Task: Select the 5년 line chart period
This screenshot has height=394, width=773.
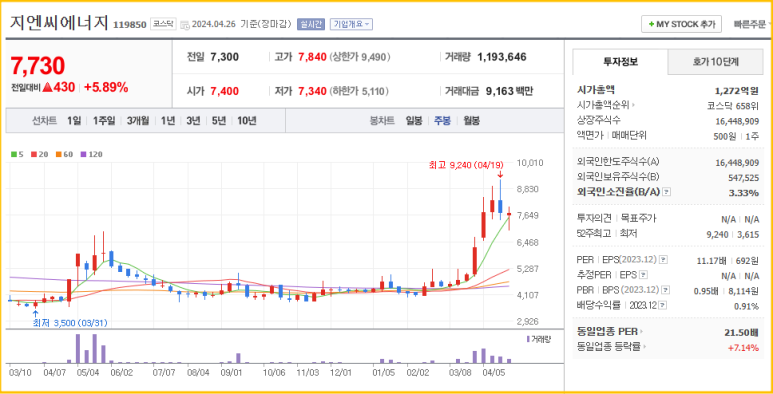Action: click(218, 121)
